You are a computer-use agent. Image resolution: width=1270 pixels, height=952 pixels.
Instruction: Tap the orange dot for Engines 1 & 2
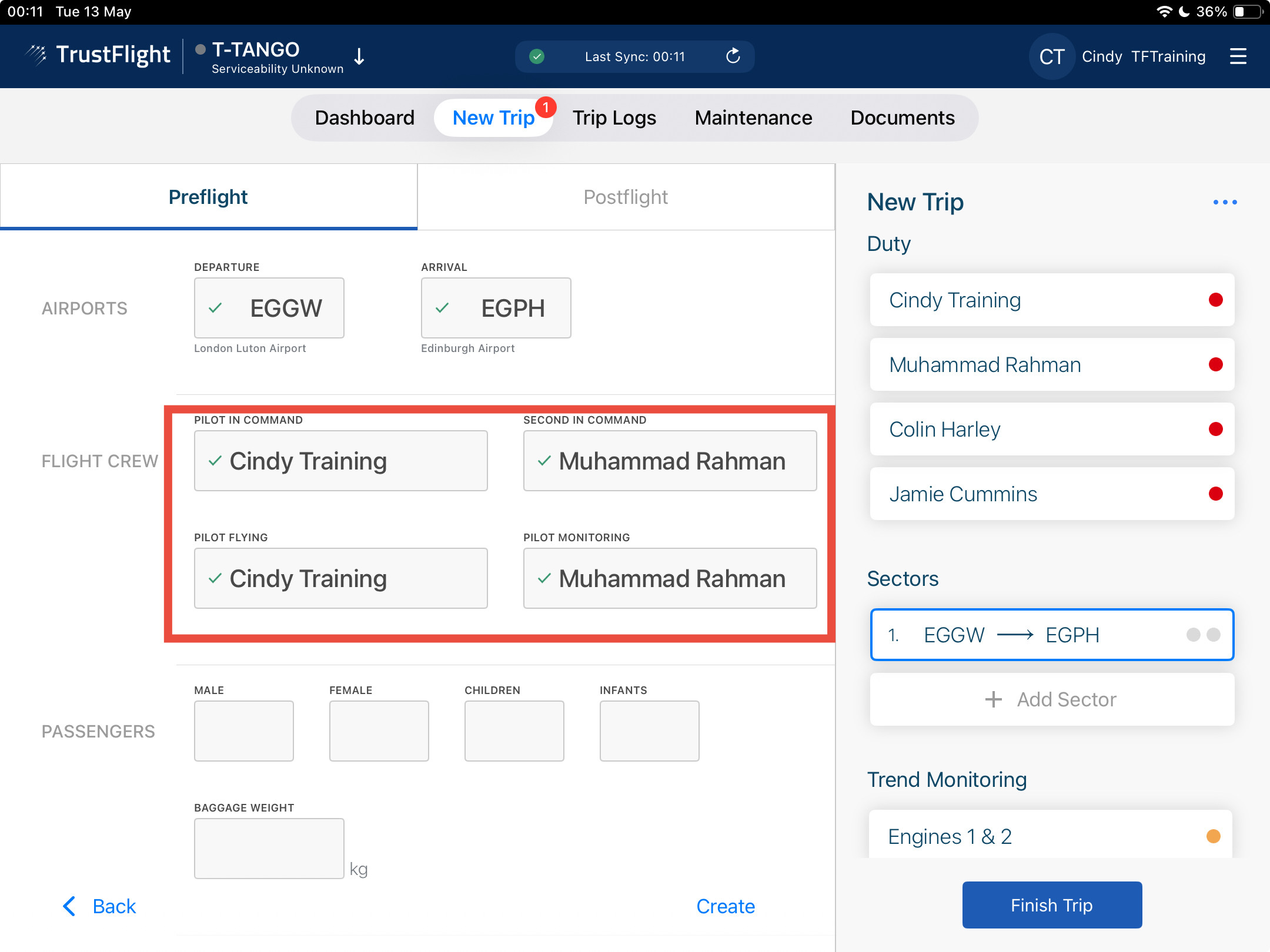coord(1213,836)
